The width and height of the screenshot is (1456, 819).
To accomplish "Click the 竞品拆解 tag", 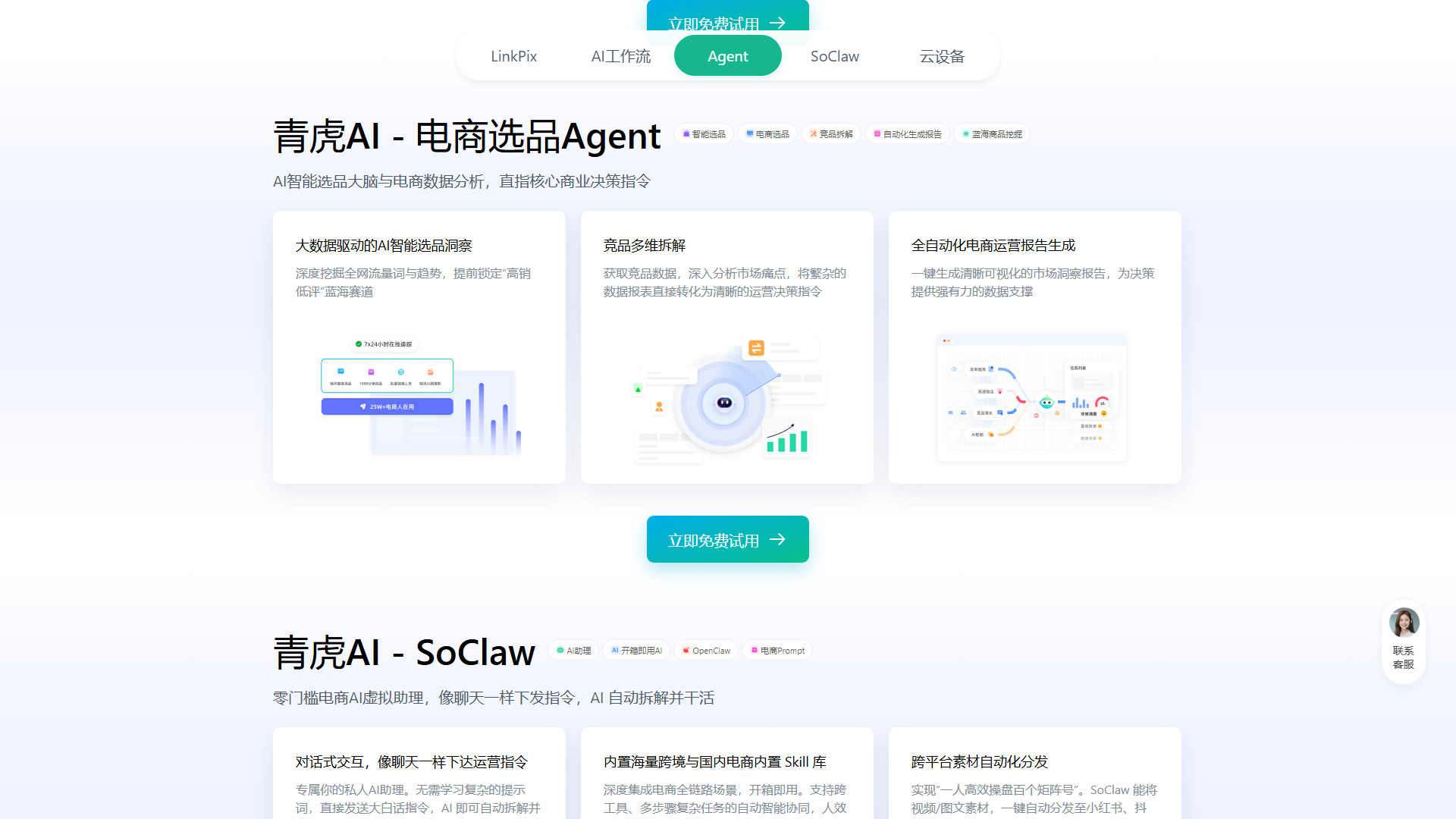I will click(831, 134).
